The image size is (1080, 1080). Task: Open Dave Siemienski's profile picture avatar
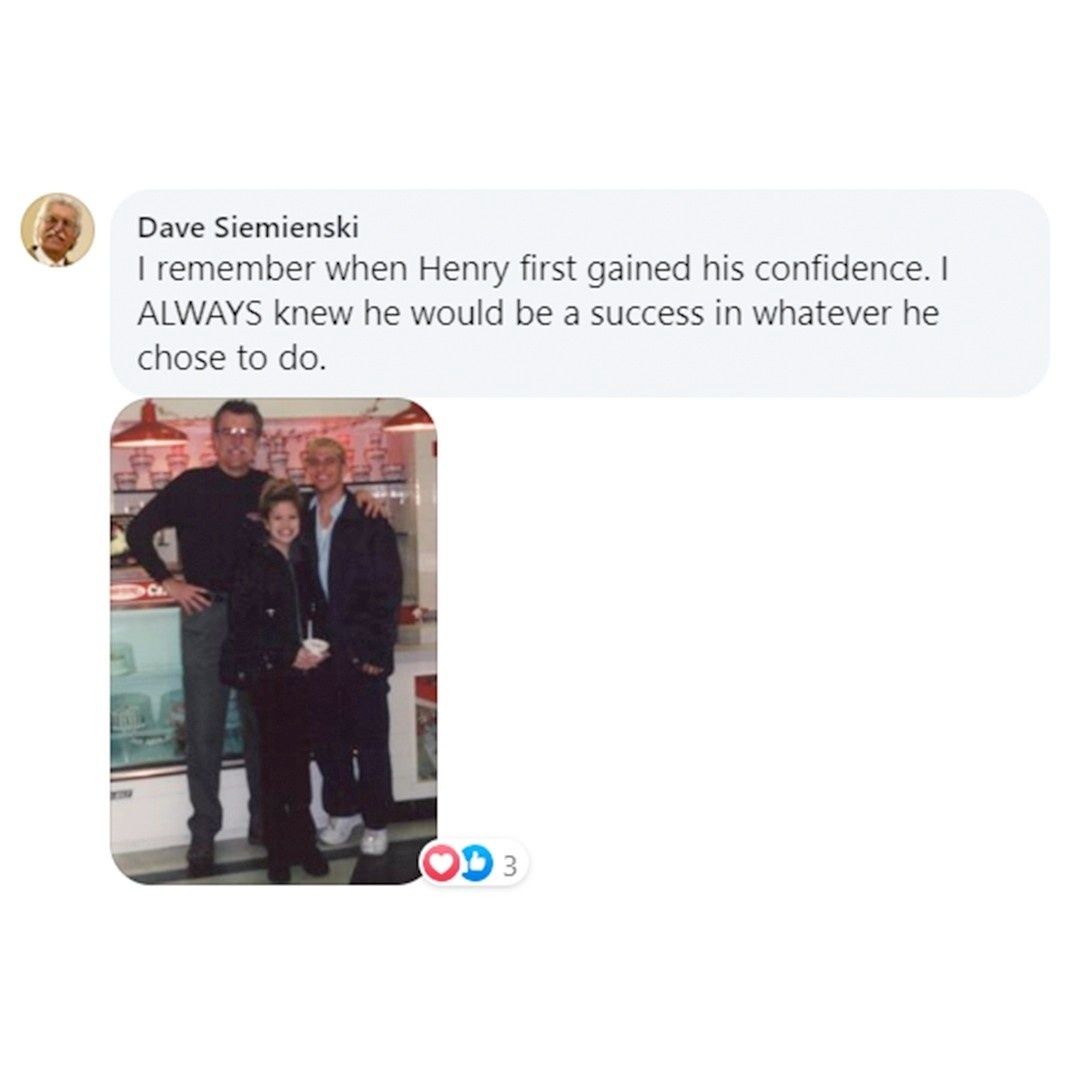[x=57, y=230]
